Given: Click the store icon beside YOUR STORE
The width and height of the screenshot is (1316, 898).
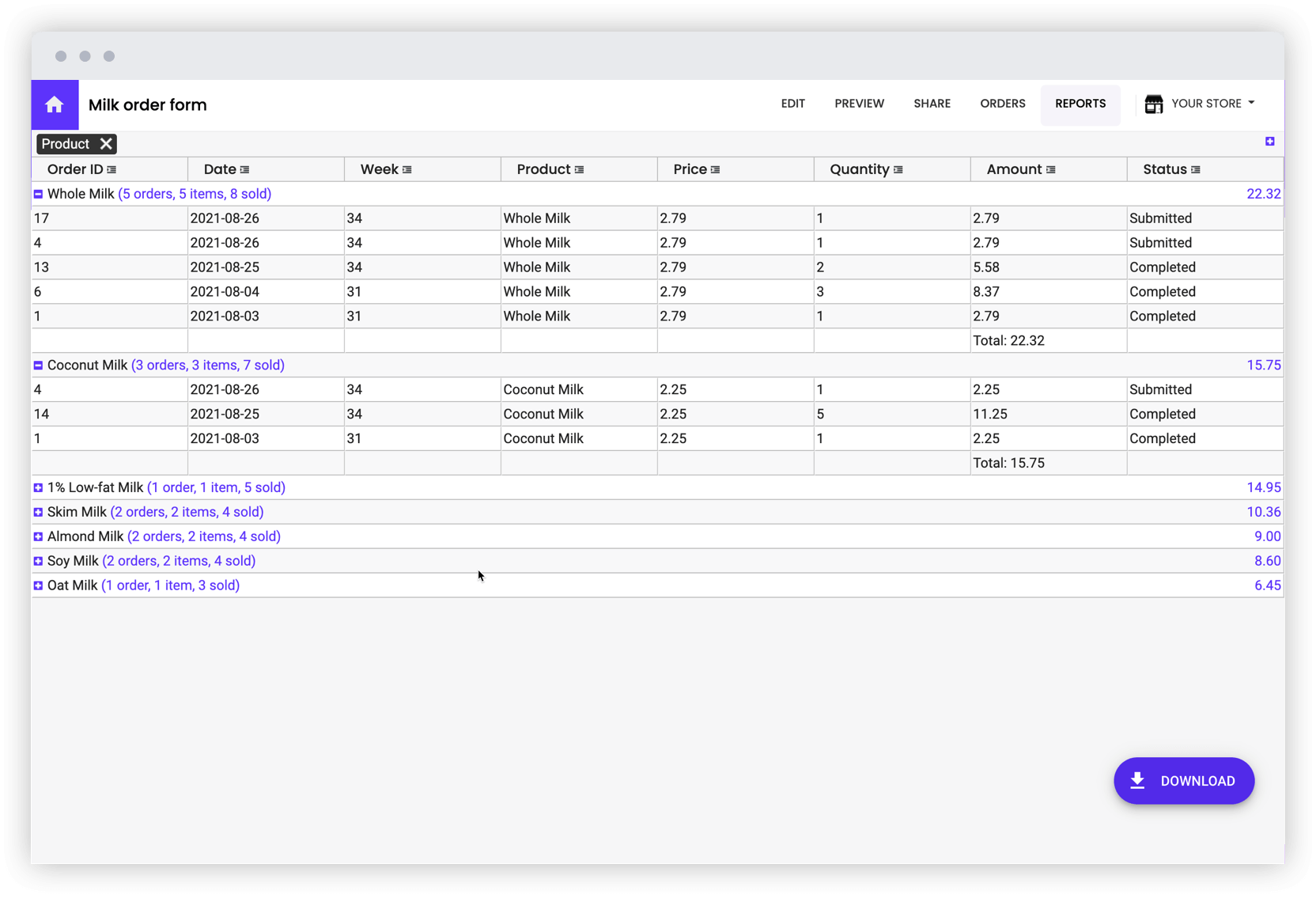Looking at the screenshot, I should click(1154, 103).
